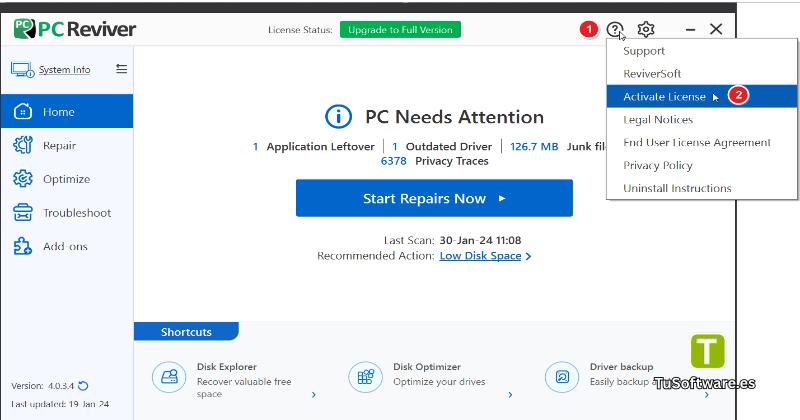The image size is (800, 420).
Task: Go to the Home section label
Action: coord(59,112)
